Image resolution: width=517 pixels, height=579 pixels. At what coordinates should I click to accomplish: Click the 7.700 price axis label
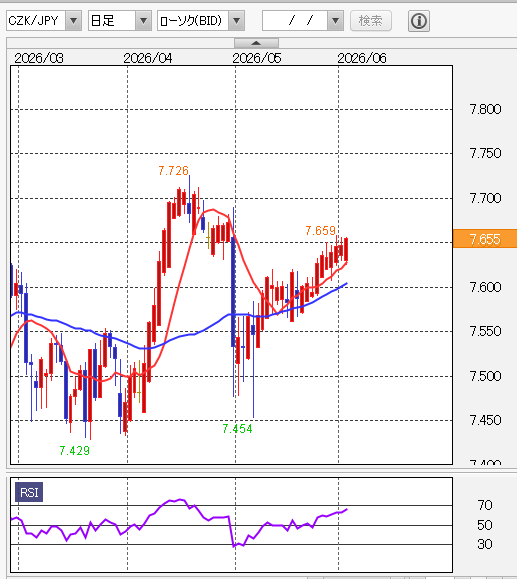coord(485,198)
